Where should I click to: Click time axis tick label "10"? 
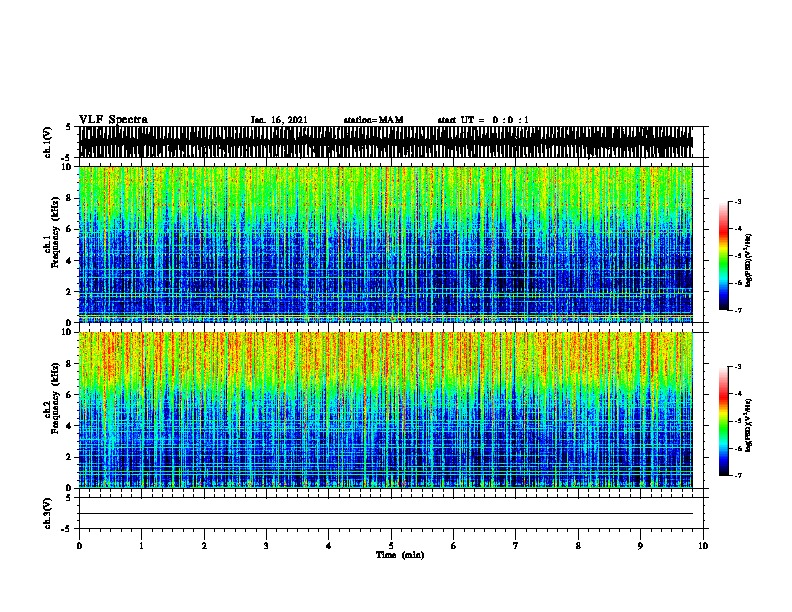(703, 546)
